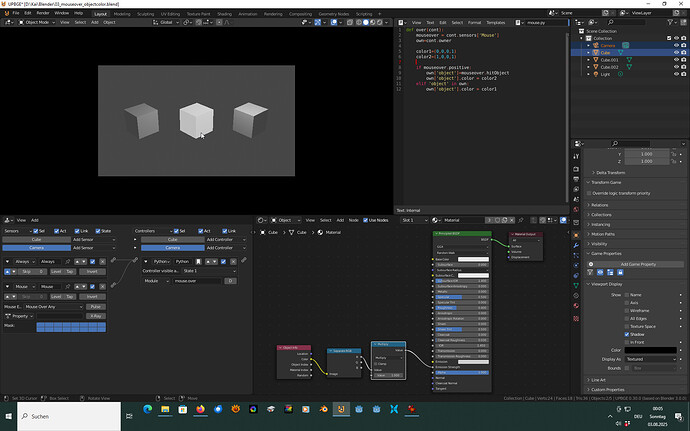Click the Cube object icon in outliner
Screen dimensions: 690x431
596,52
